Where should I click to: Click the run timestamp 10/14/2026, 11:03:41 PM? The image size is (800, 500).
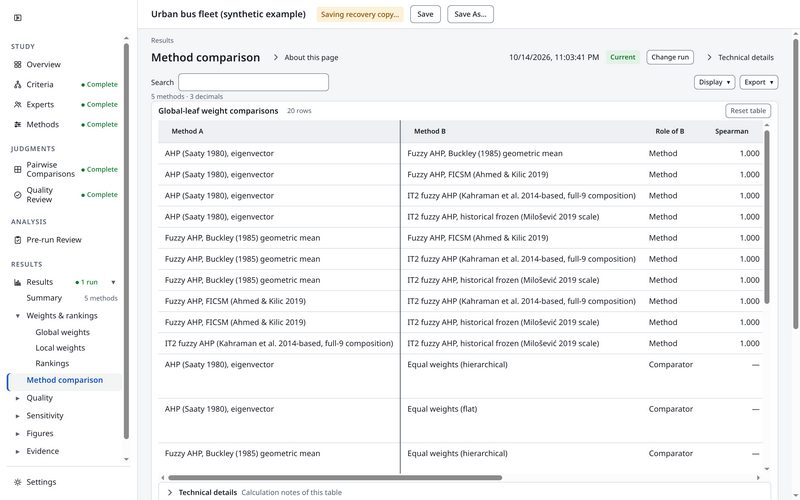coord(554,58)
